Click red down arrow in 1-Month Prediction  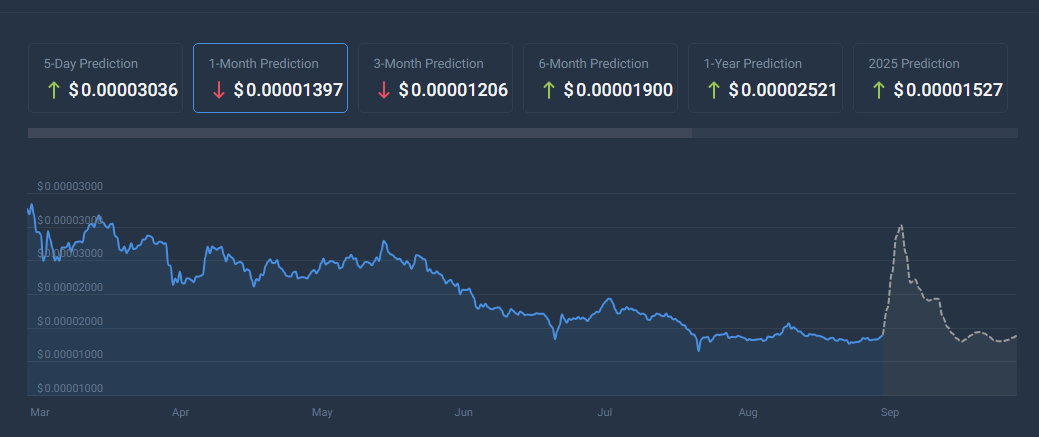point(219,90)
